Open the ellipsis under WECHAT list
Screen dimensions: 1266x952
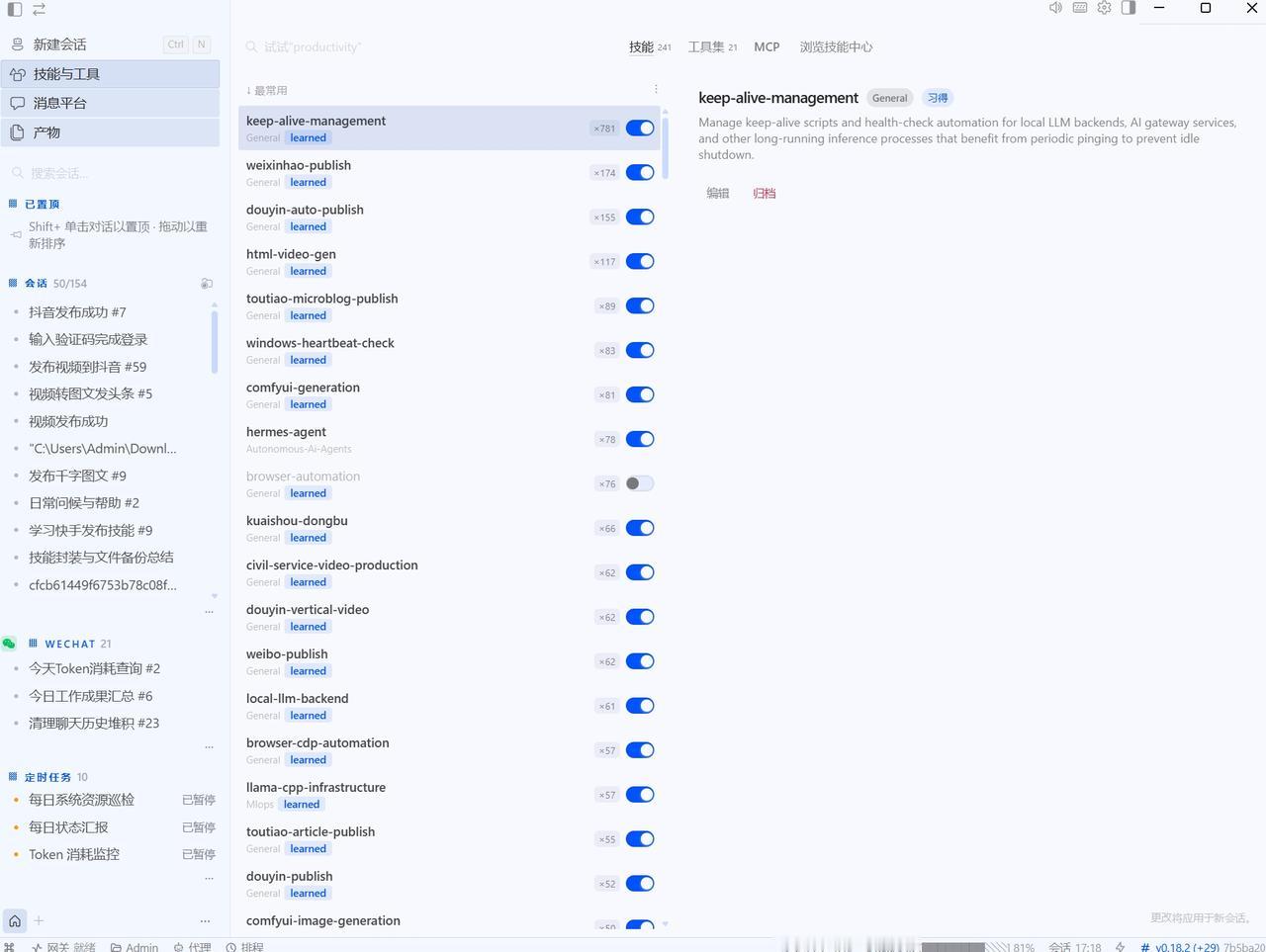tap(209, 747)
